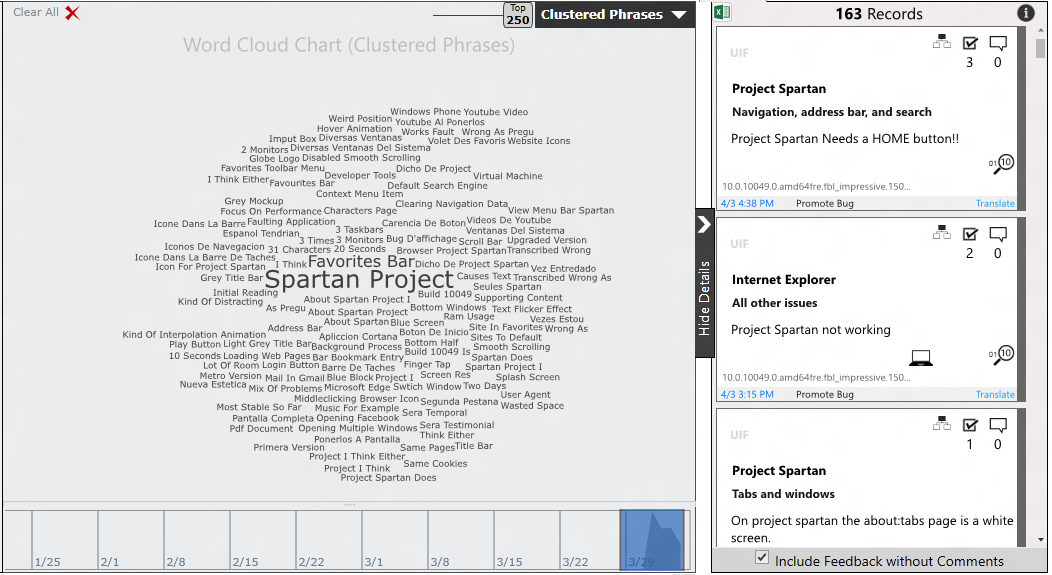This screenshot has height=575, width=1052.
Task: Toggle upvote checkbox on Home button record
Action: point(970,43)
